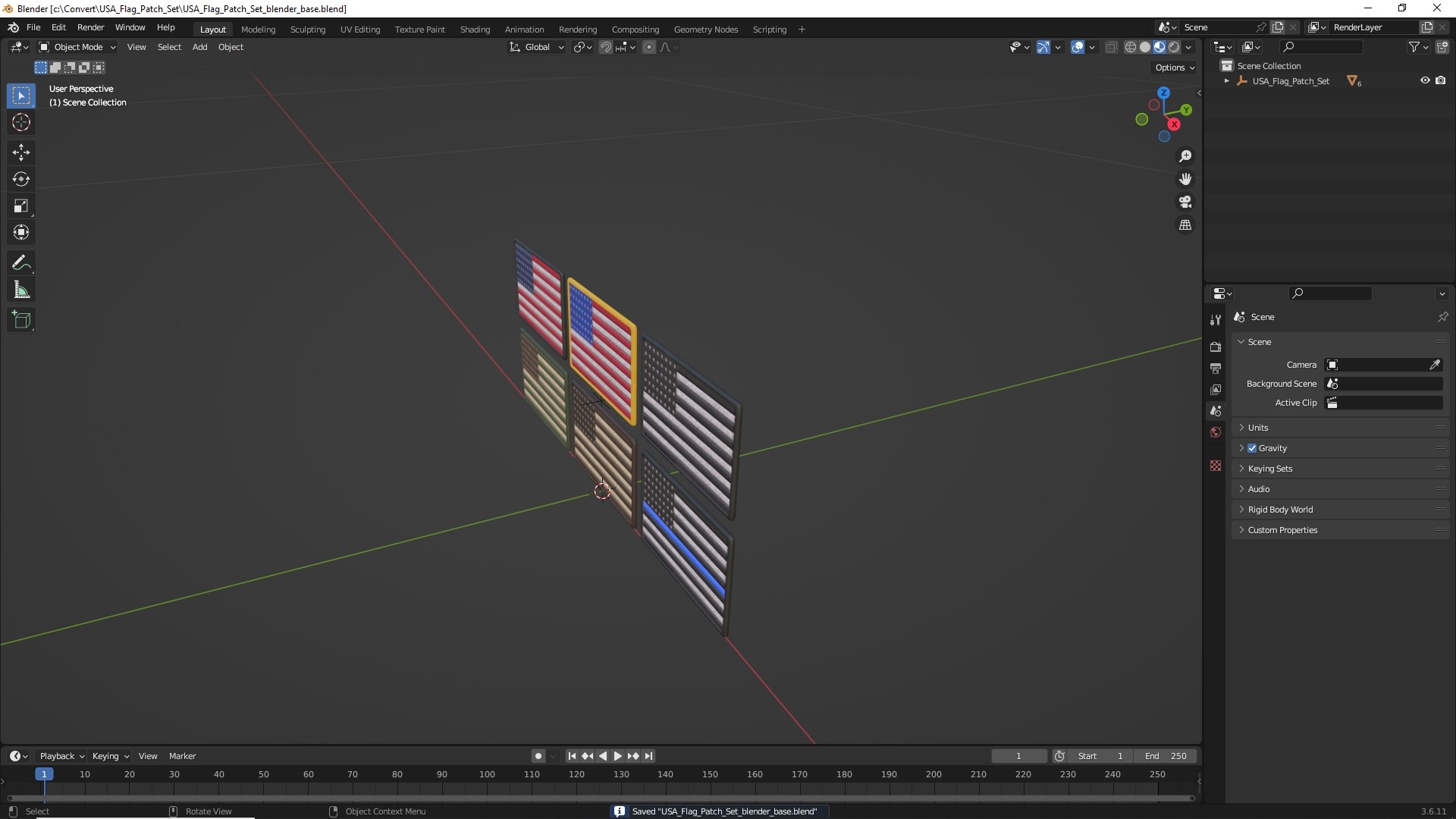Image resolution: width=1456 pixels, height=819 pixels.
Task: Switch viewport to Solid shading
Action: click(x=1145, y=47)
